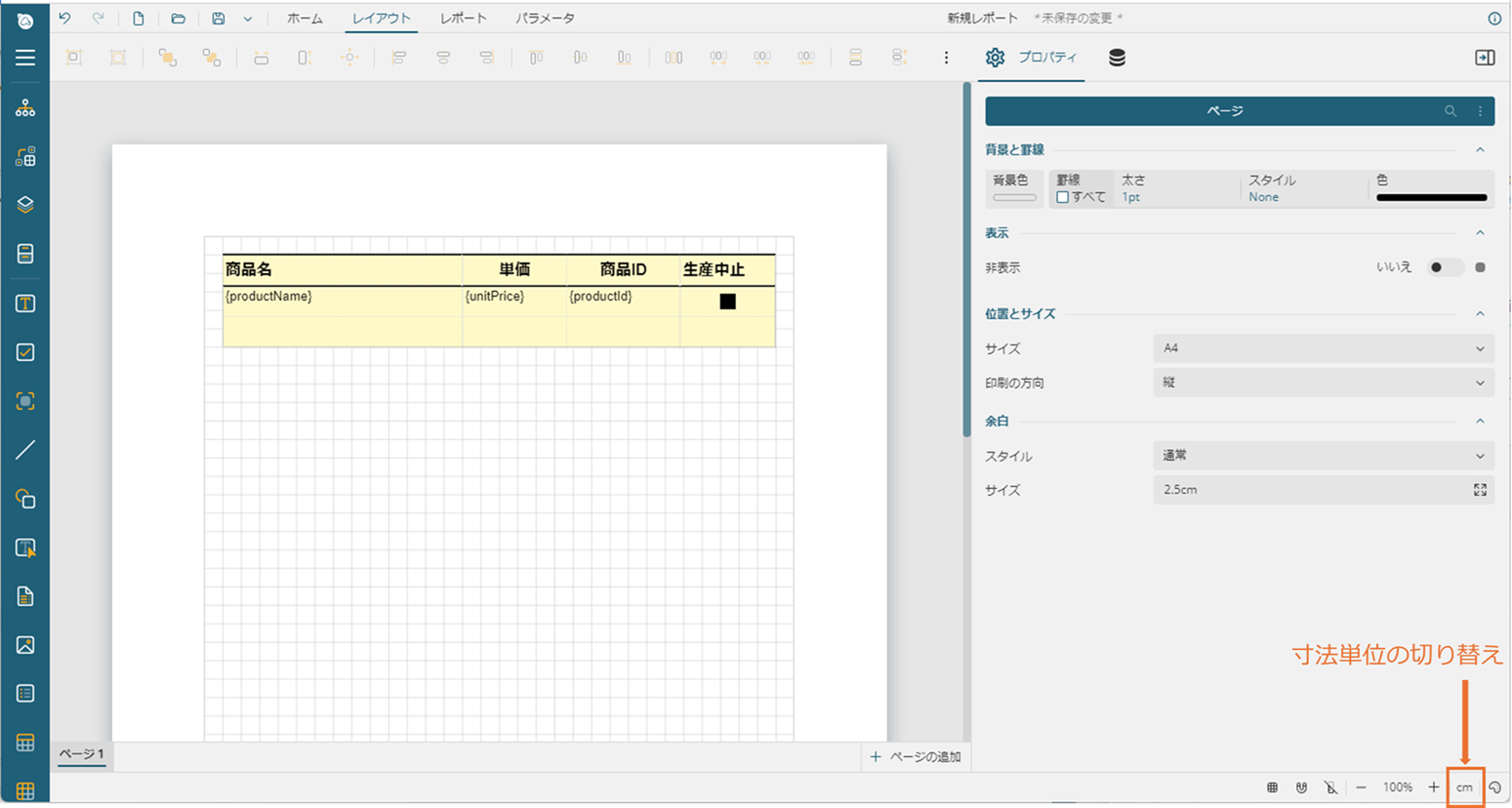1512x808 pixels.
Task: Click the checkbox in the 生産中止 column
Action: (x=727, y=302)
